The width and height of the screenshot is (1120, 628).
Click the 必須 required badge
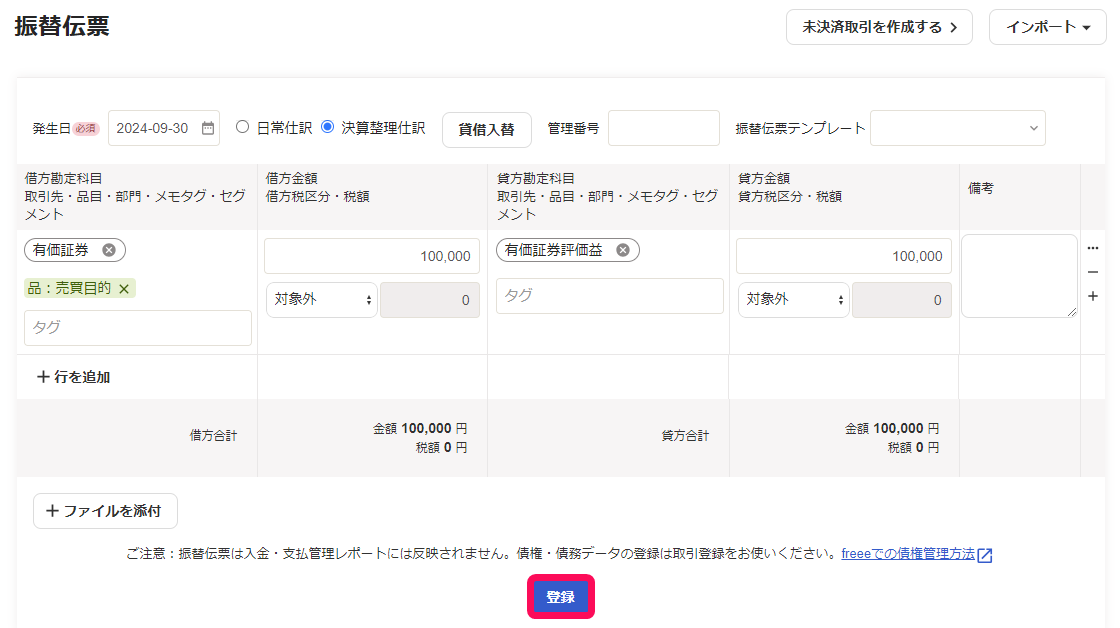tap(86, 129)
